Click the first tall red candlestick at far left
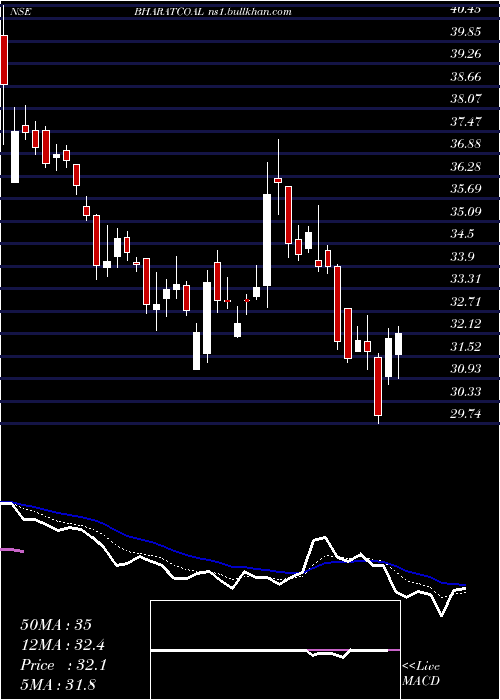This screenshot has height=700, width=500. tap(4, 60)
